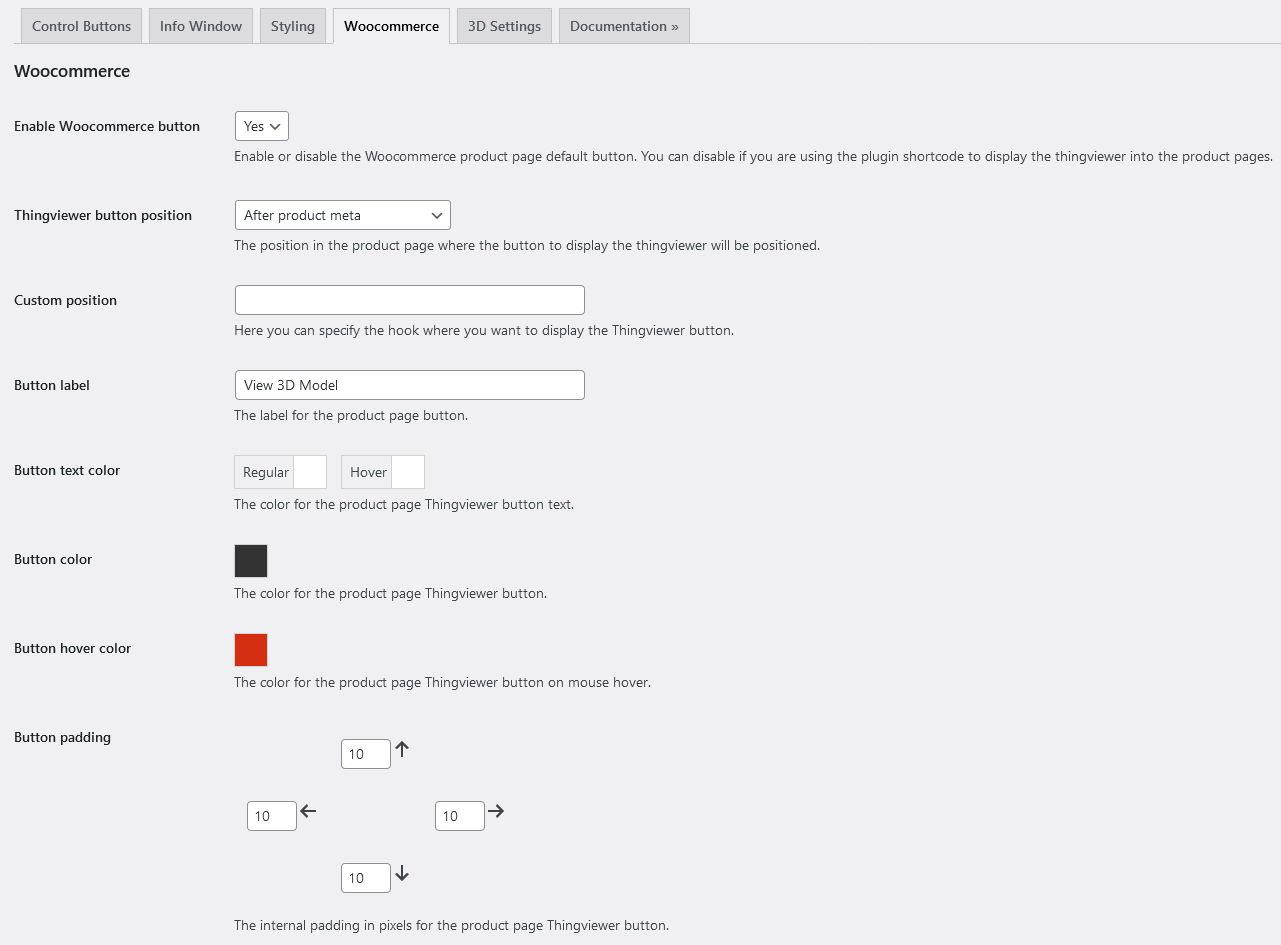Click the left arrow icon beside left padding
Screen dimensions: 1281x945
coord(308,811)
